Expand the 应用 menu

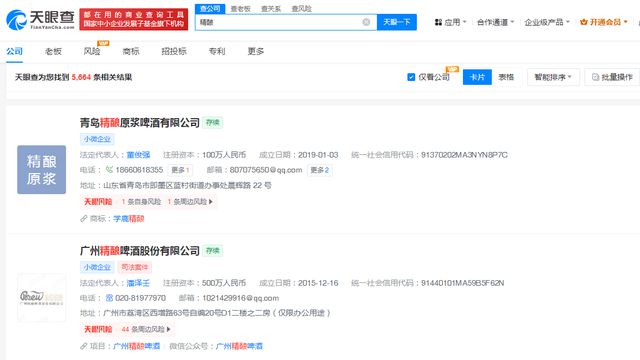[451, 22]
